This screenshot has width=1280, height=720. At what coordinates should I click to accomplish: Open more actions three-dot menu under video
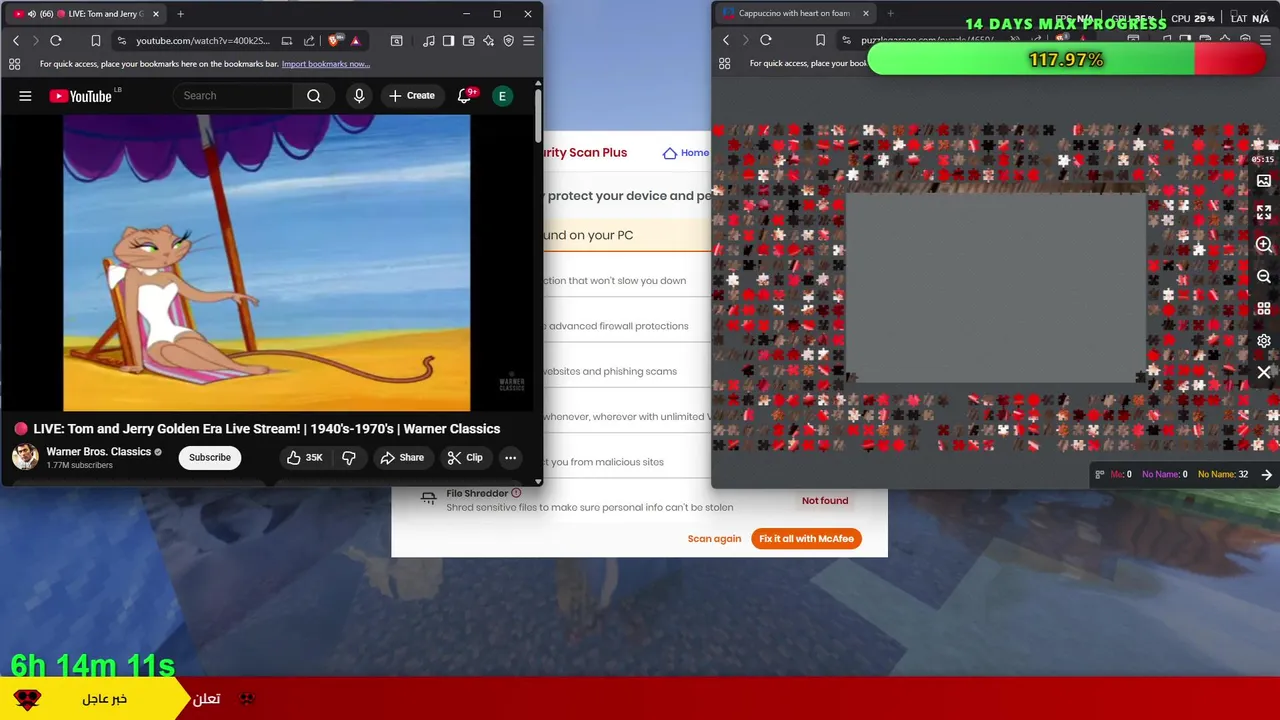(510, 458)
